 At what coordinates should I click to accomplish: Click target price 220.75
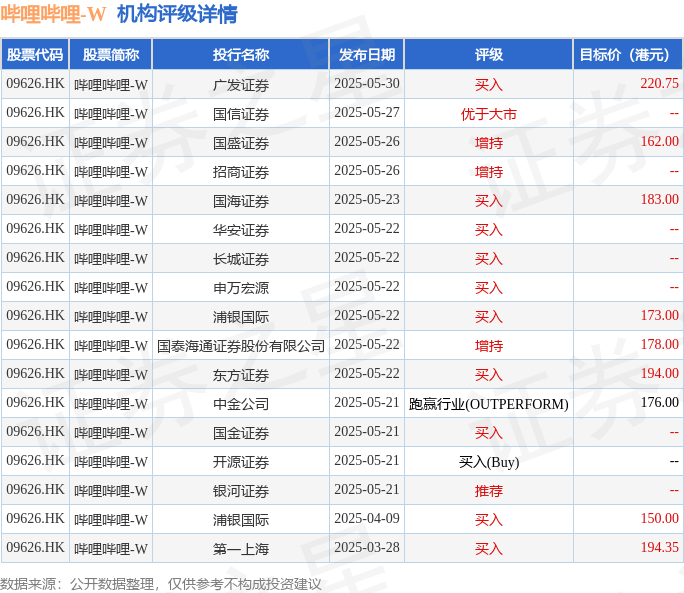click(659, 83)
